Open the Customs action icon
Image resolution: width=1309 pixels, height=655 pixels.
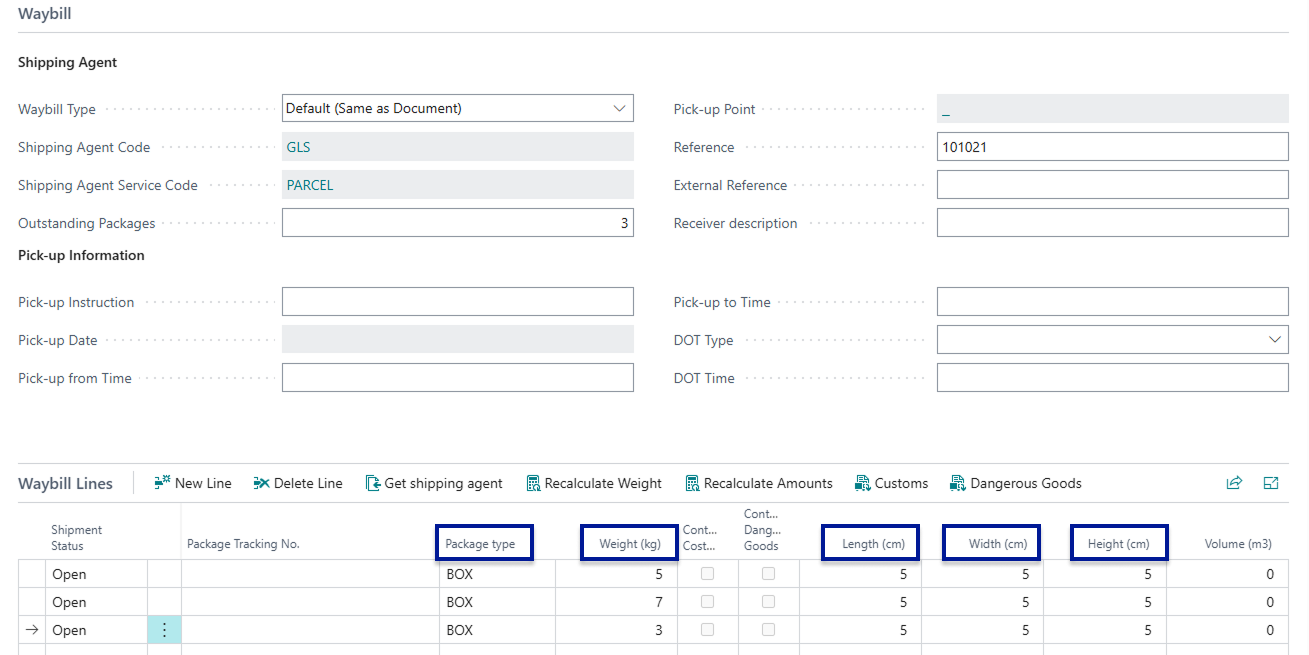point(863,483)
